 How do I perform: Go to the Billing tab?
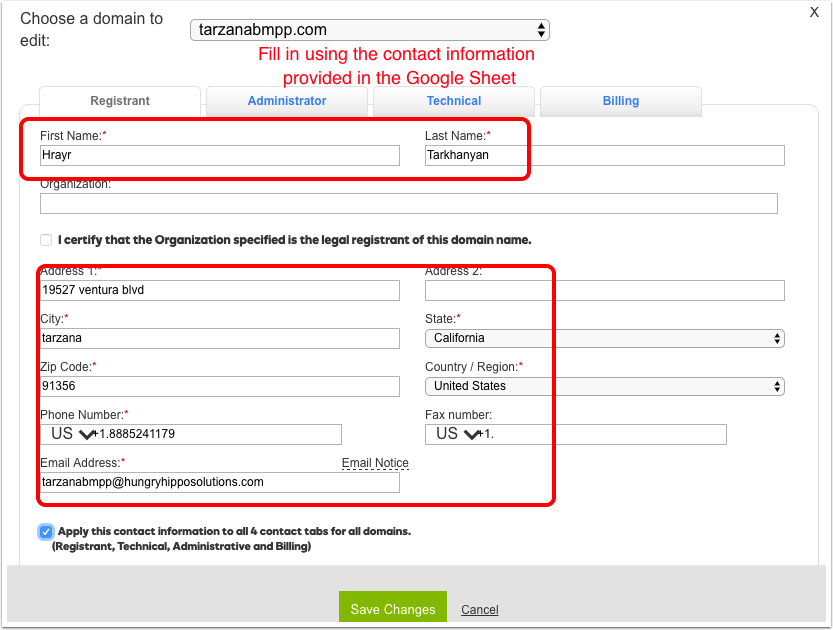620,101
